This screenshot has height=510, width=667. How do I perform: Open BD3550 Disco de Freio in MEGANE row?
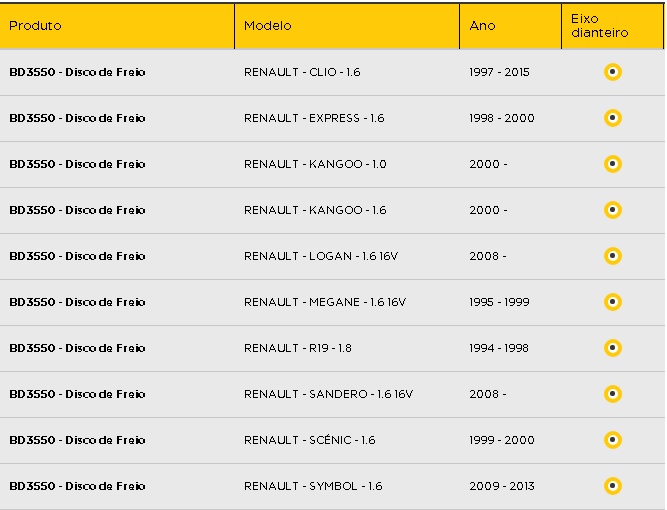pyautogui.click(x=77, y=302)
